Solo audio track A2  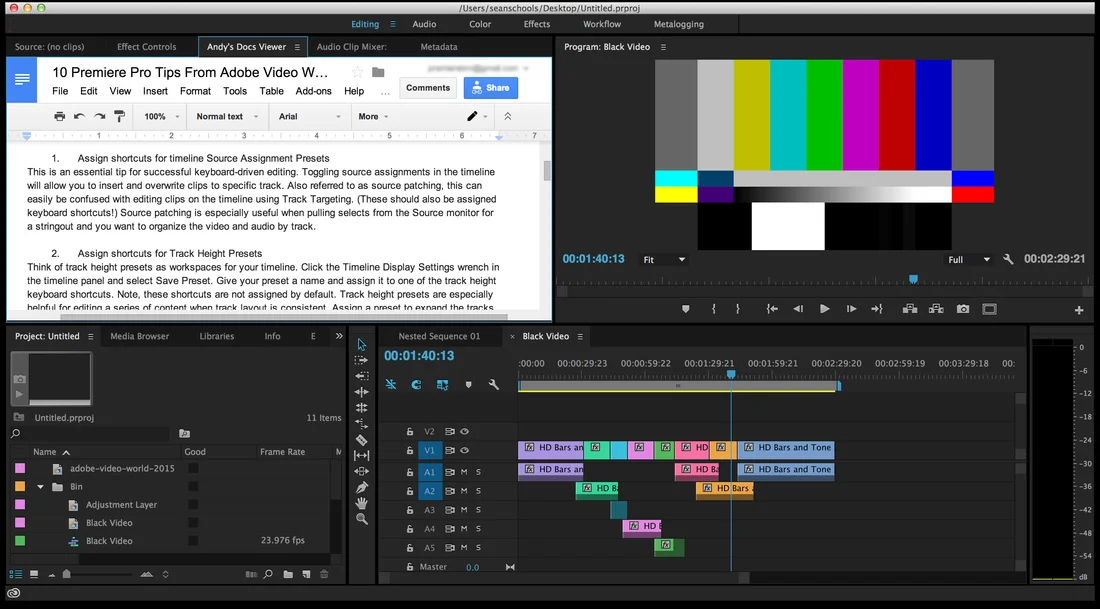[478, 491]
